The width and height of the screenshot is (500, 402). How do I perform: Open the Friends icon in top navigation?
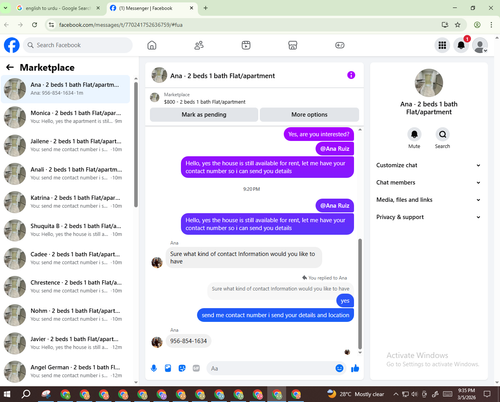coord(199,45)
